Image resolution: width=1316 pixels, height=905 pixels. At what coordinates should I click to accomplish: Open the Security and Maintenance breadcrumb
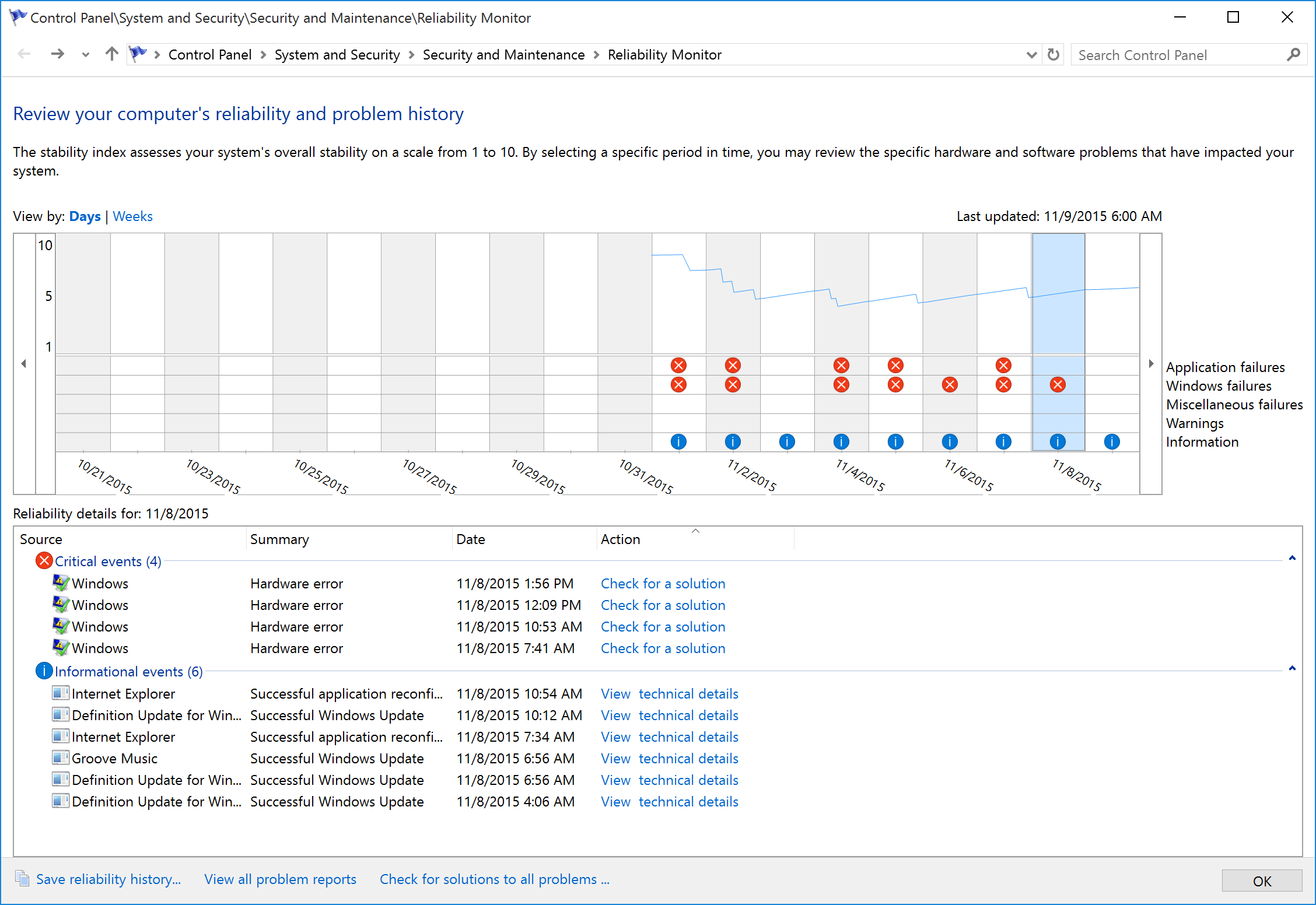tap(503, 55)
